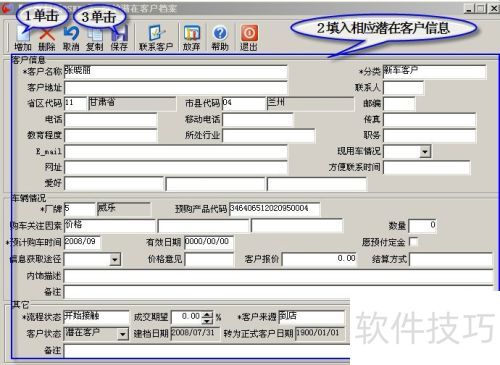Viewport: 500px width, 365px height.
Task: Open the 信息获取途径 dropdown arrow
Action: point(115,259)
